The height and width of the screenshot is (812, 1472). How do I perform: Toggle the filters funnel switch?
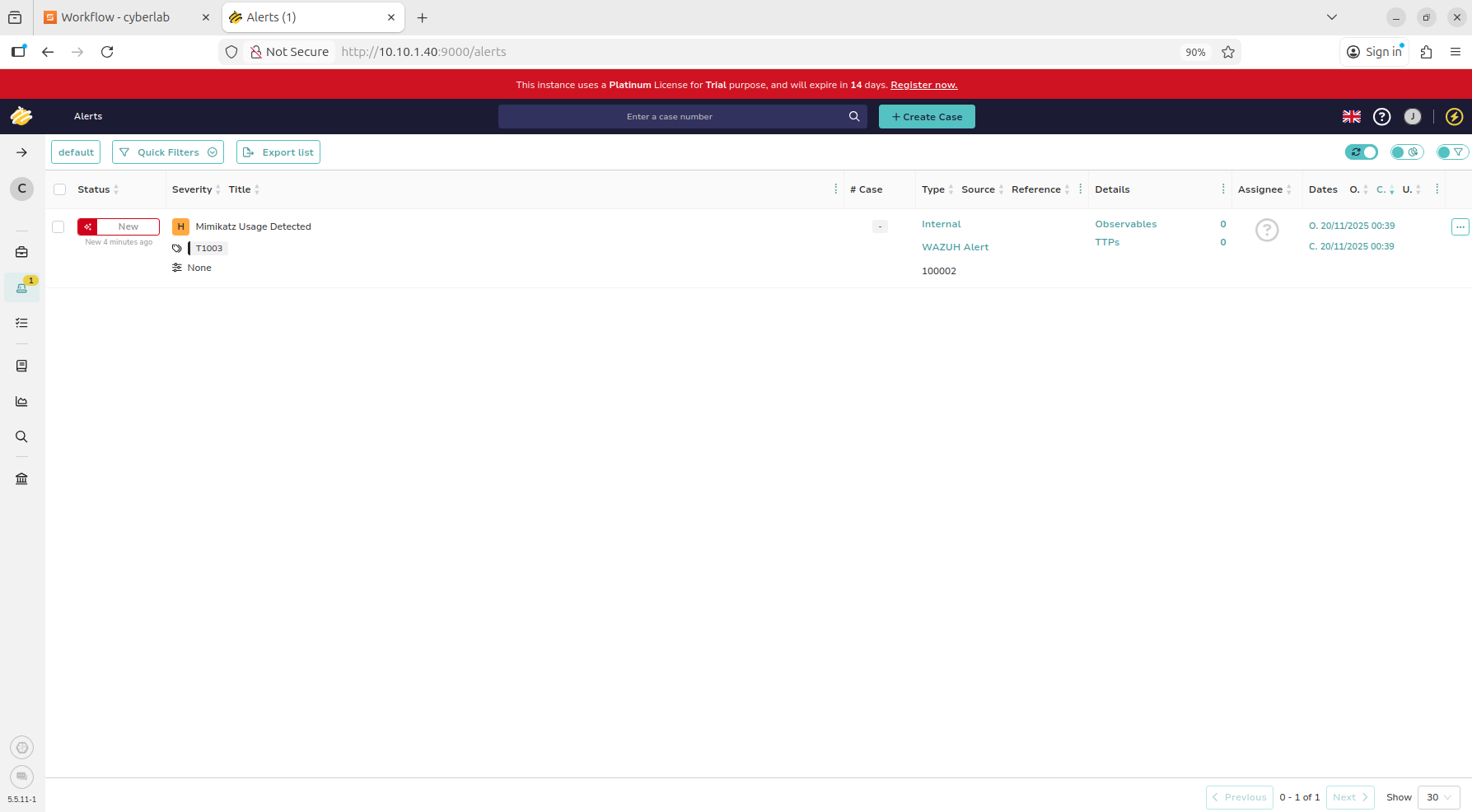click(1451, 152)
